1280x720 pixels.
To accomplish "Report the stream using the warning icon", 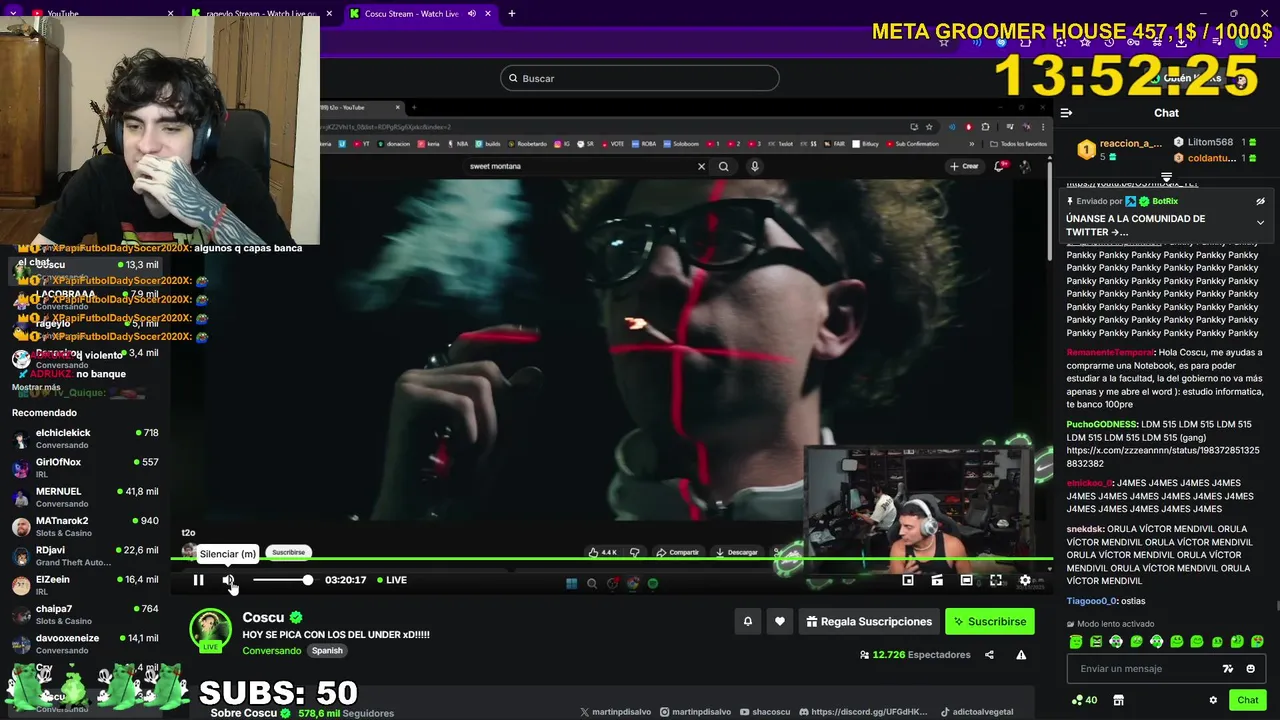I will click(x=1021, y=655).
